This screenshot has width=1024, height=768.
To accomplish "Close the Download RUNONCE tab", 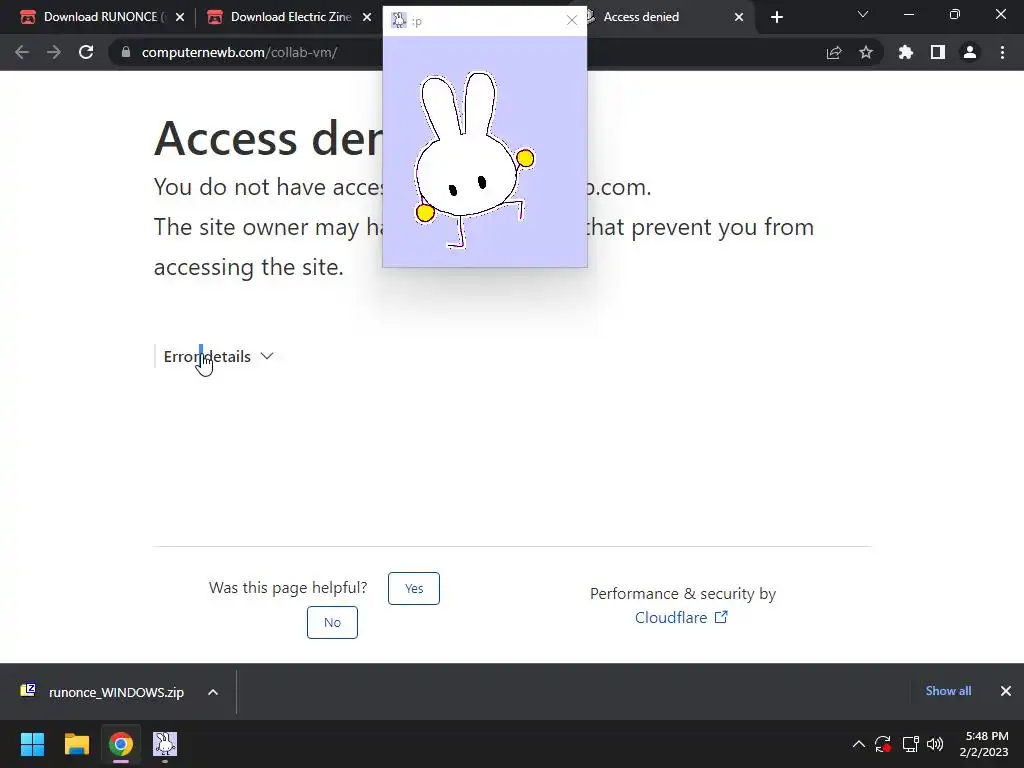I will 180,17.
